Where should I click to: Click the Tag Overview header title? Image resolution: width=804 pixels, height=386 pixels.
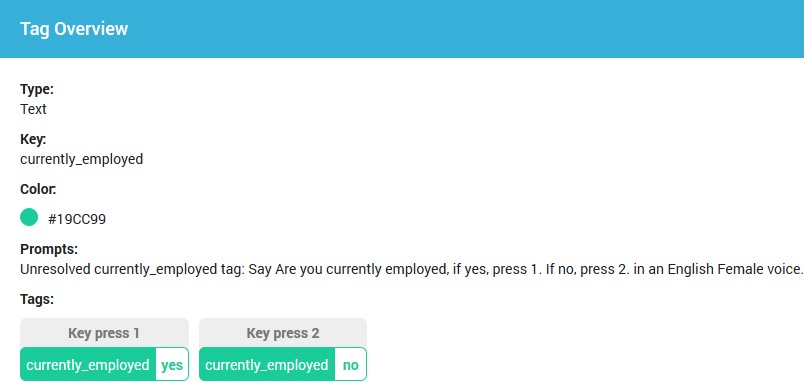click(74, 29)
